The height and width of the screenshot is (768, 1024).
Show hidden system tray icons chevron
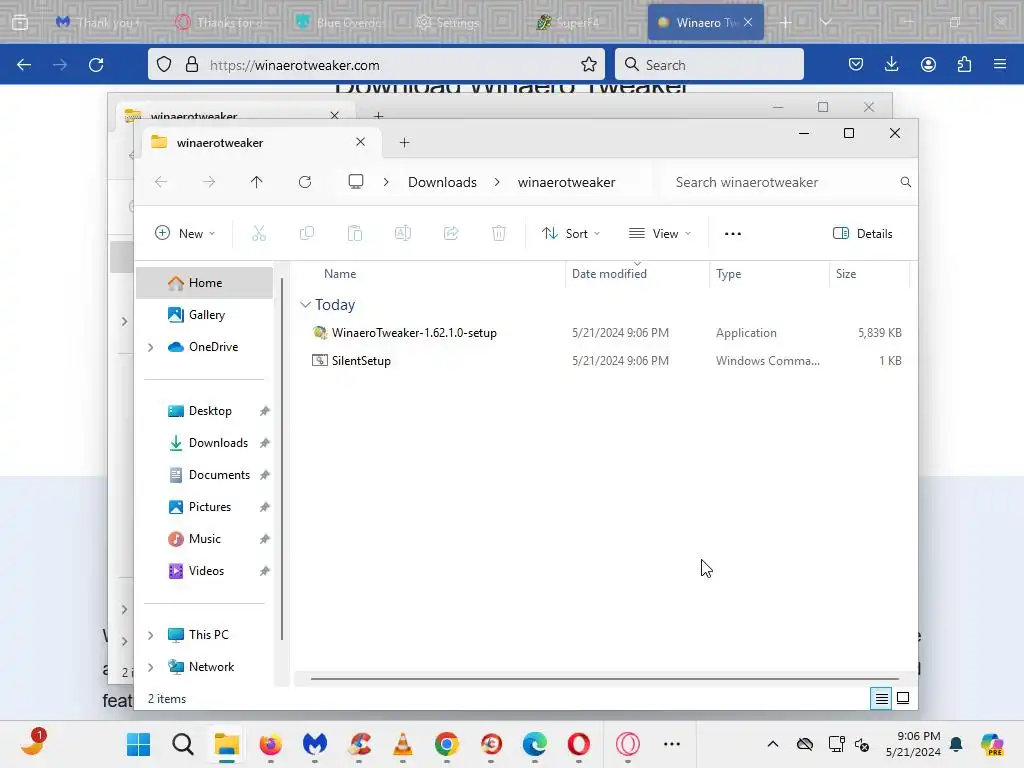click(773, 744)
